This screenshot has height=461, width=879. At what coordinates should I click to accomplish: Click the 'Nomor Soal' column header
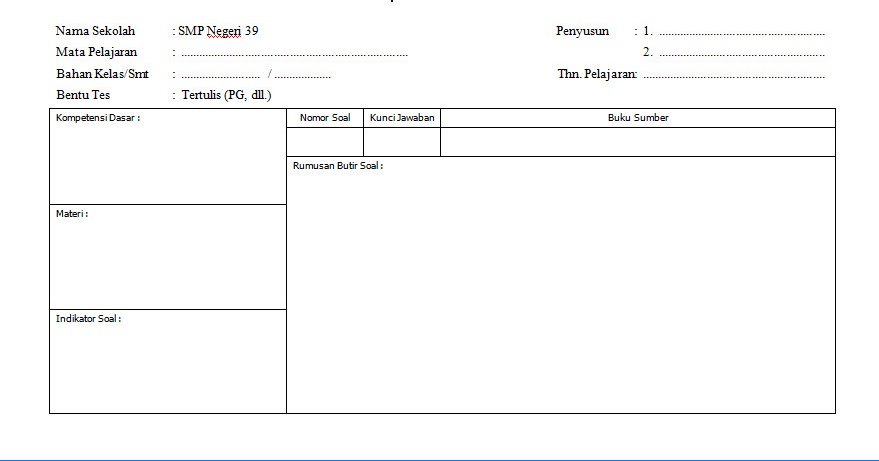coord(325,118)
